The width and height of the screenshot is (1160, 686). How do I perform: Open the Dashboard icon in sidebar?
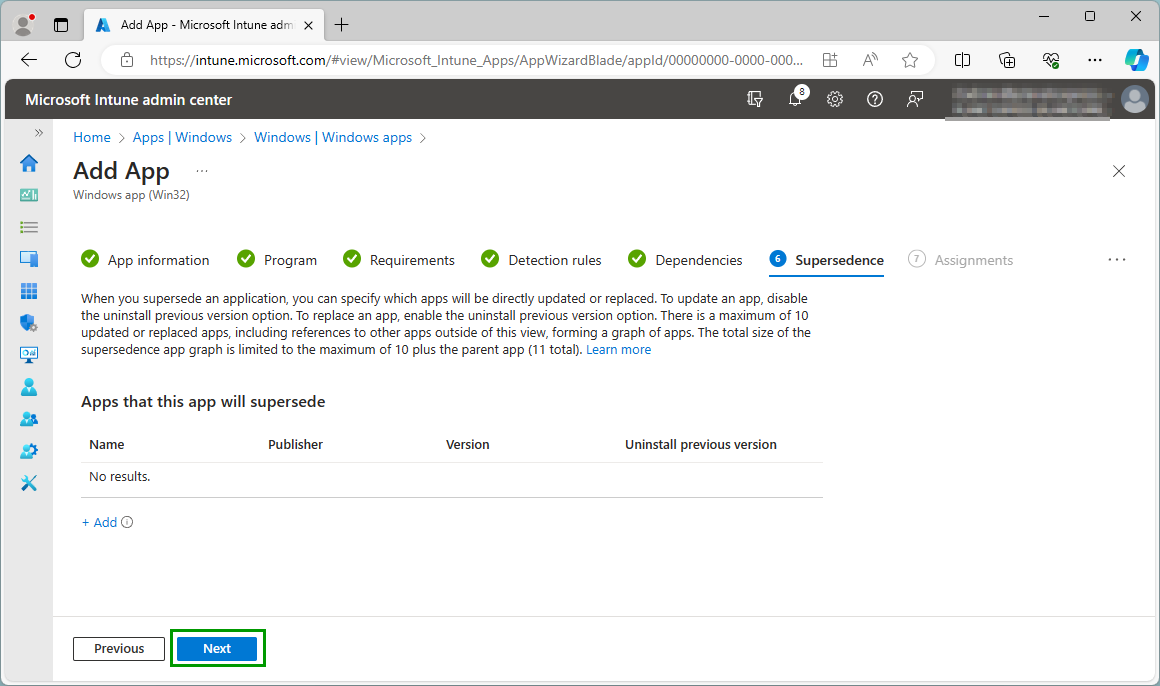pos(29,195)
